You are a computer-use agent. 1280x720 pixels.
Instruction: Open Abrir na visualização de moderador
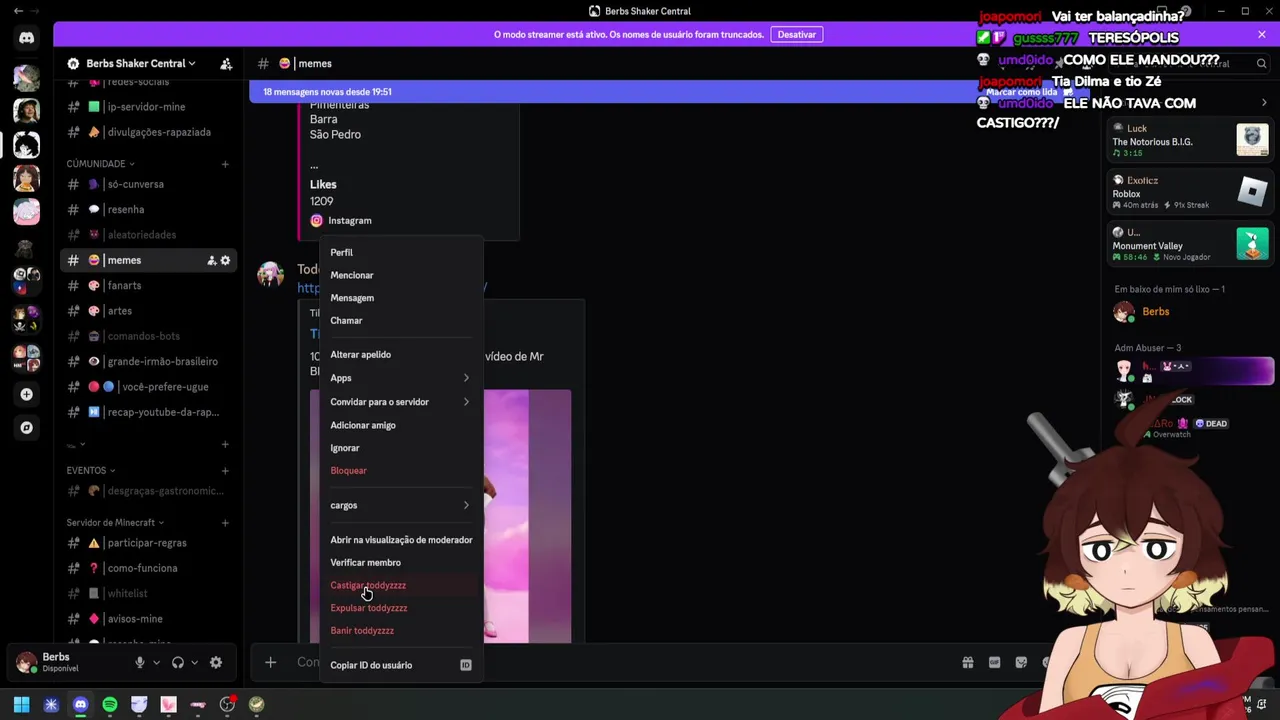400,540
